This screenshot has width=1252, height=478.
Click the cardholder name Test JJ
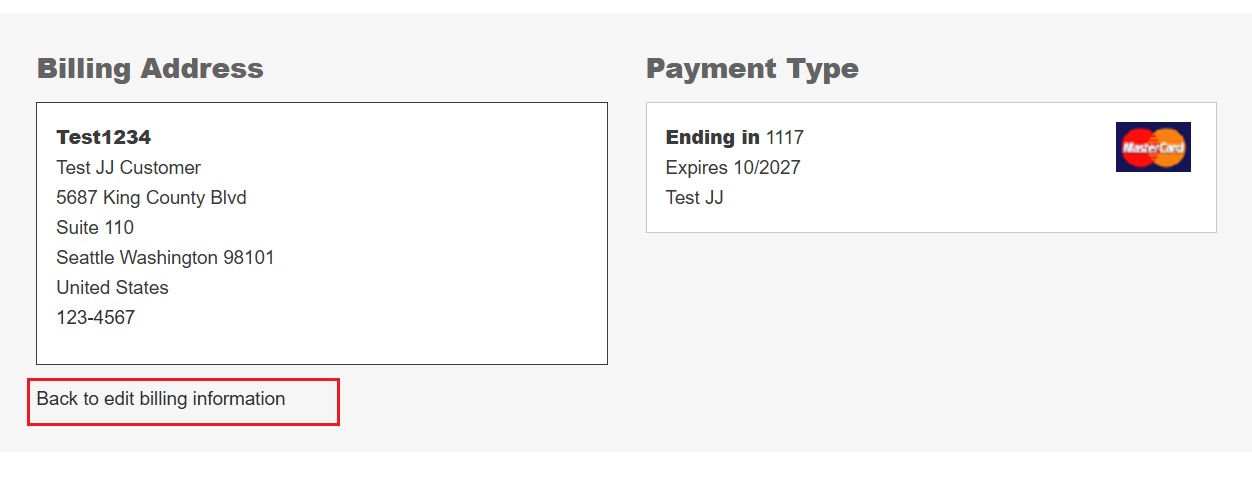(694, 198)
